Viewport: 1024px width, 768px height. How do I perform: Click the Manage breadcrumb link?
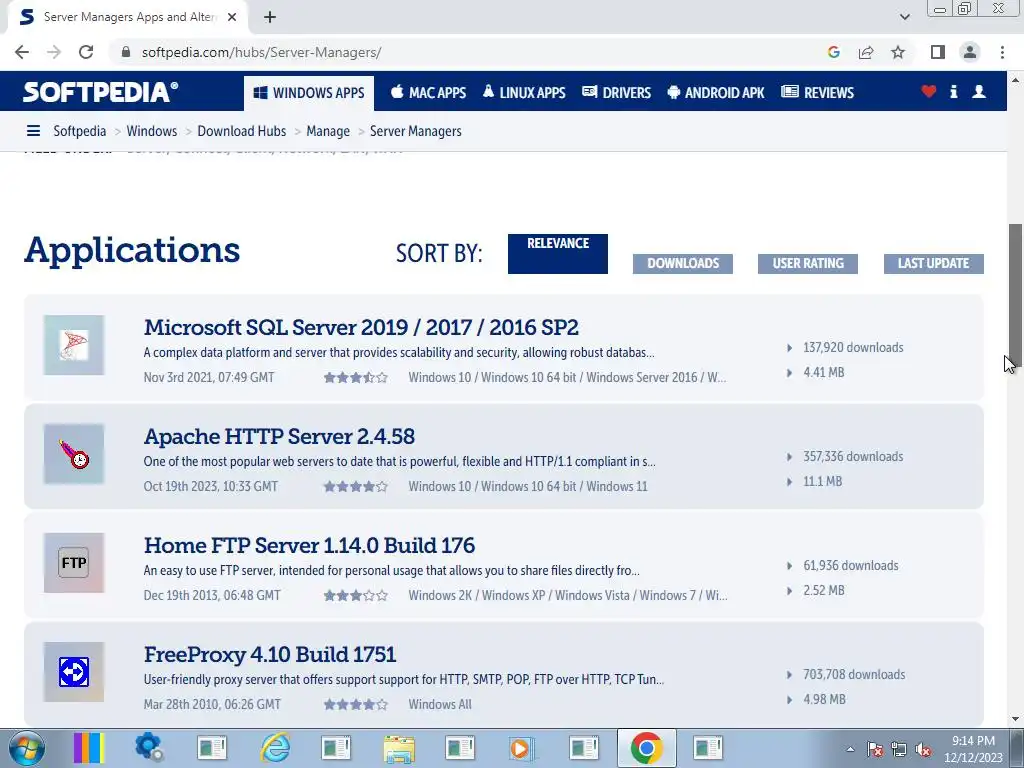pos(328,131)
